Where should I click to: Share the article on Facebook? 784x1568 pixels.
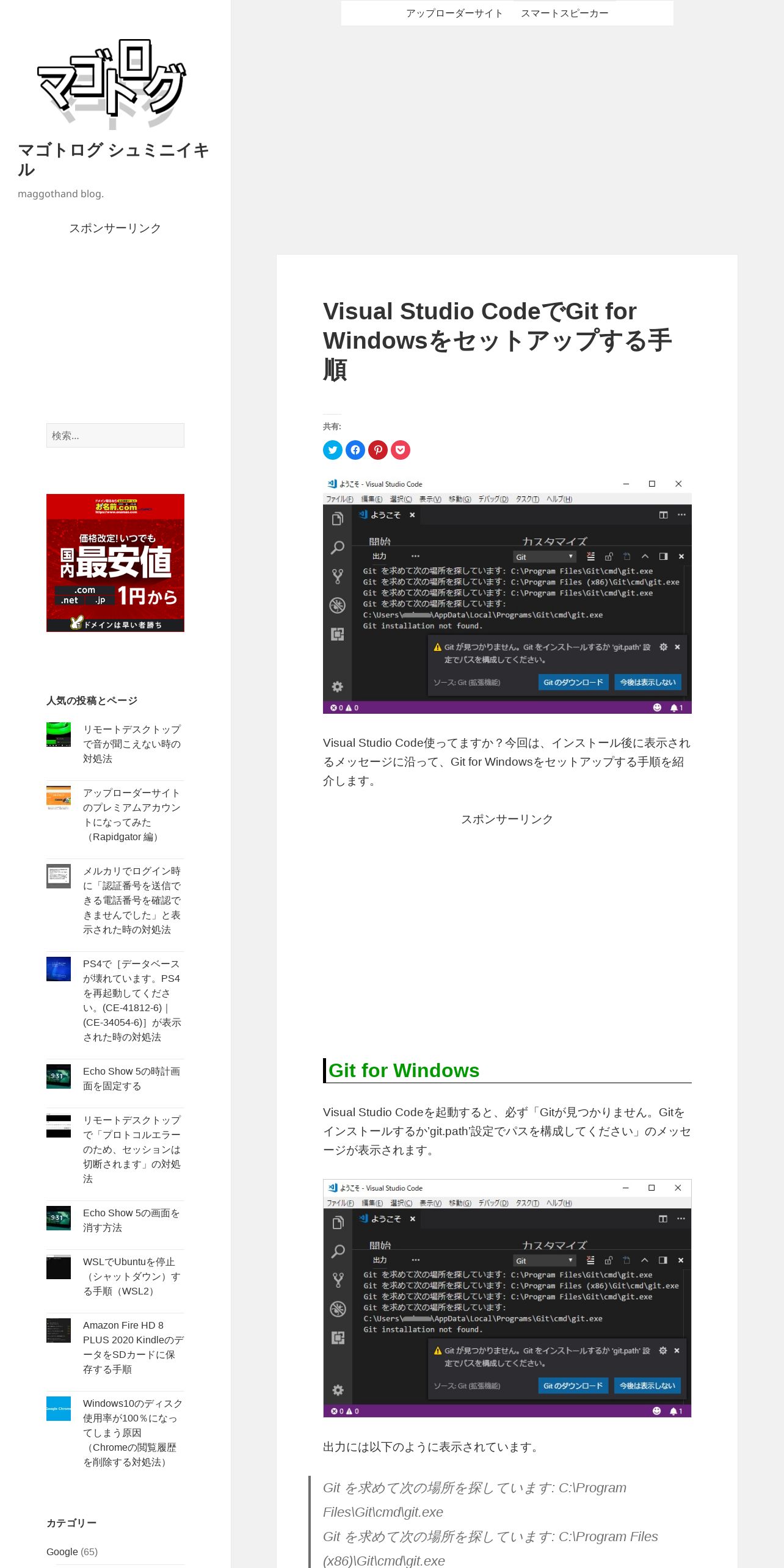click(x=355, y=450)
